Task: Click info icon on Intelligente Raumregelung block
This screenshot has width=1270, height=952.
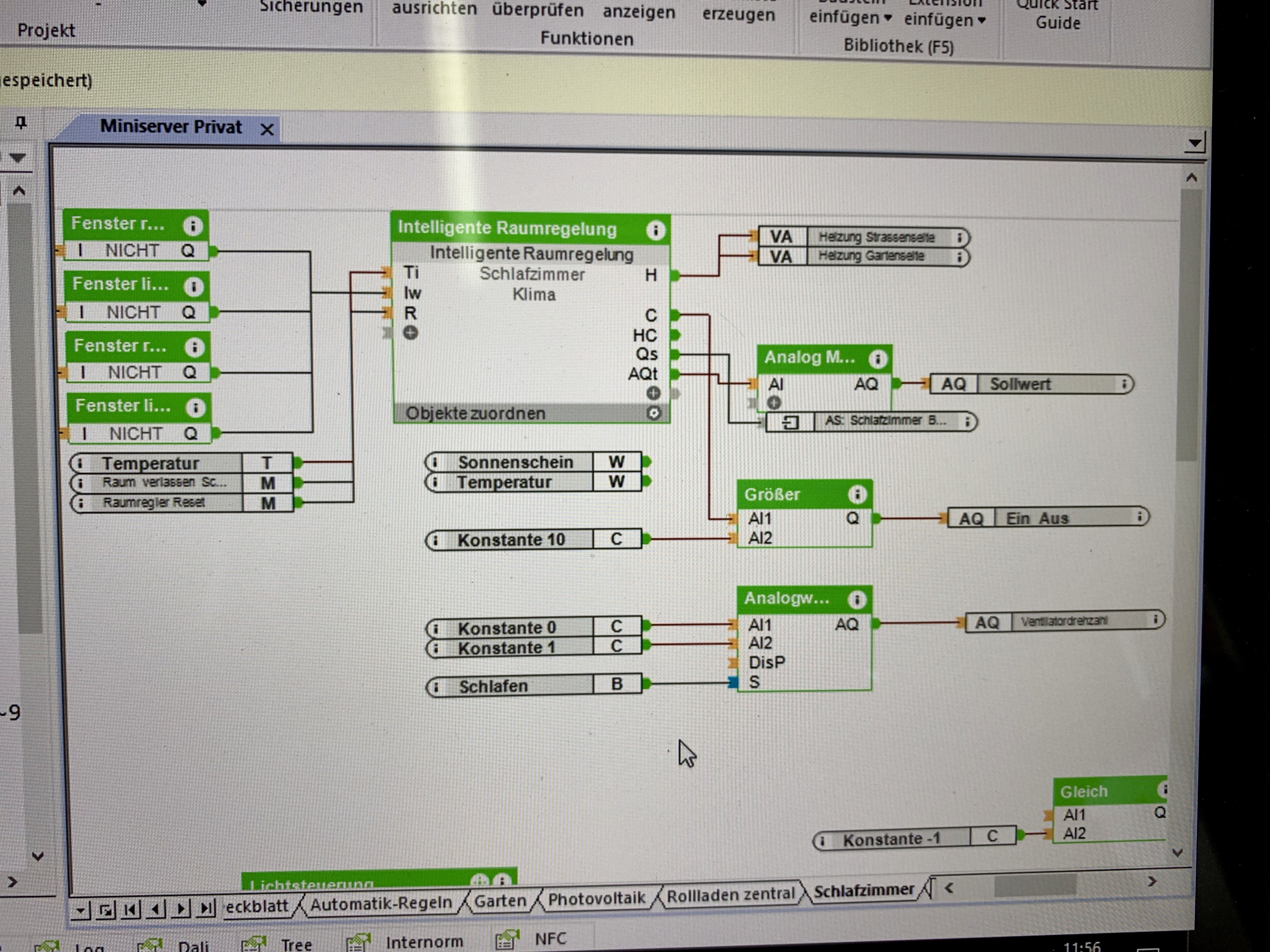Action: click(x=655, y=230)
